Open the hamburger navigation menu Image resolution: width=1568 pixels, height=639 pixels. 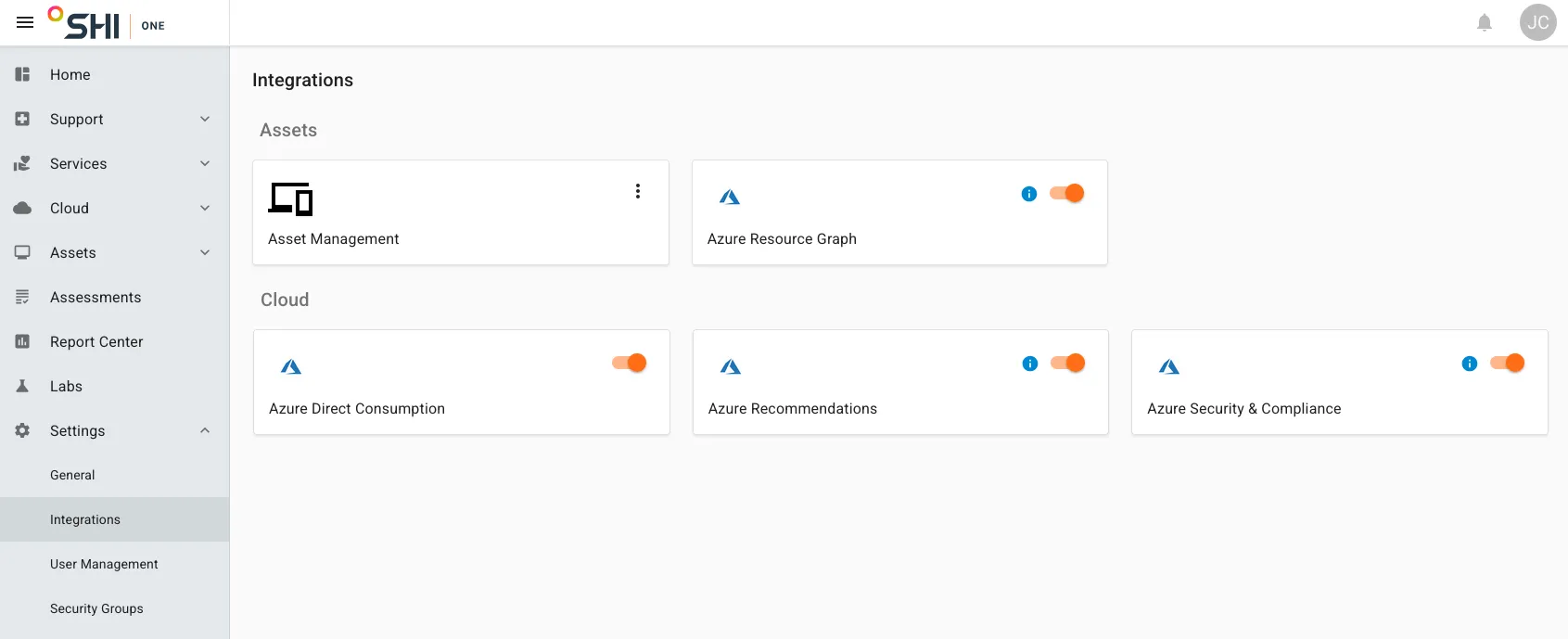click(x=25, y=22)
